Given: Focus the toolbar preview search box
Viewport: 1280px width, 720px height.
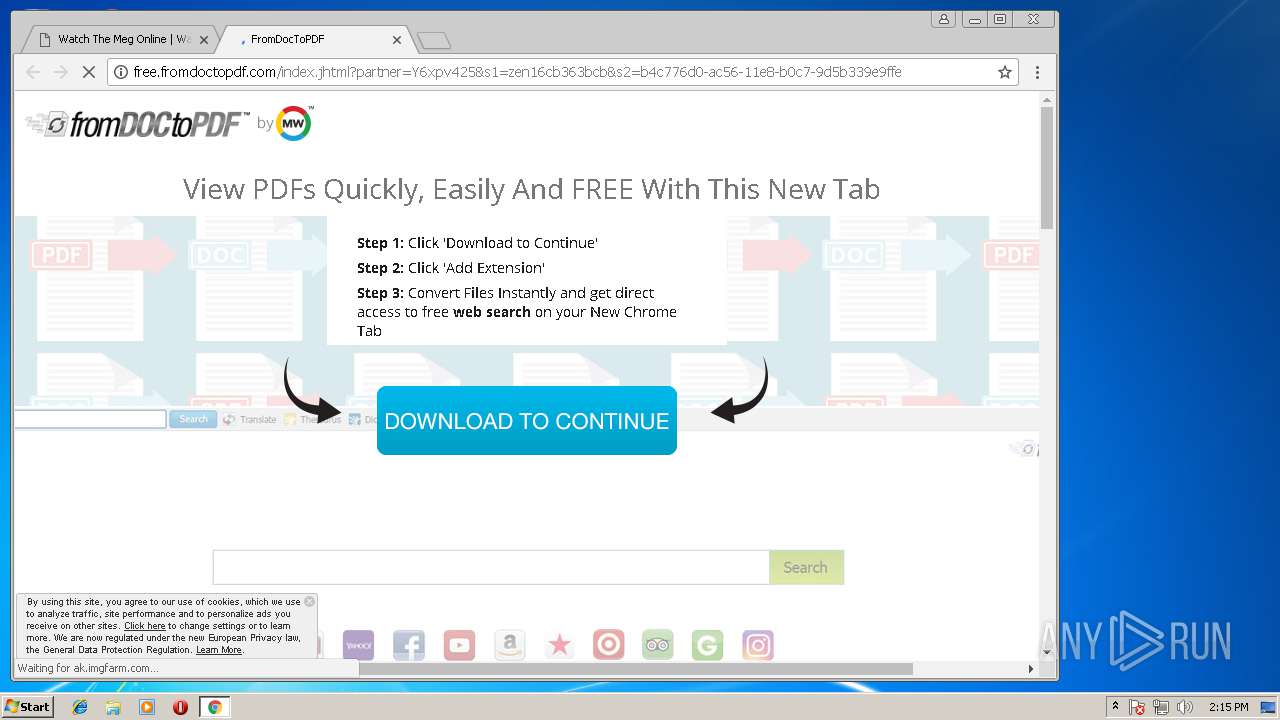Looking at the screenshot, I should pyautogui.click(x=90, y=419).
